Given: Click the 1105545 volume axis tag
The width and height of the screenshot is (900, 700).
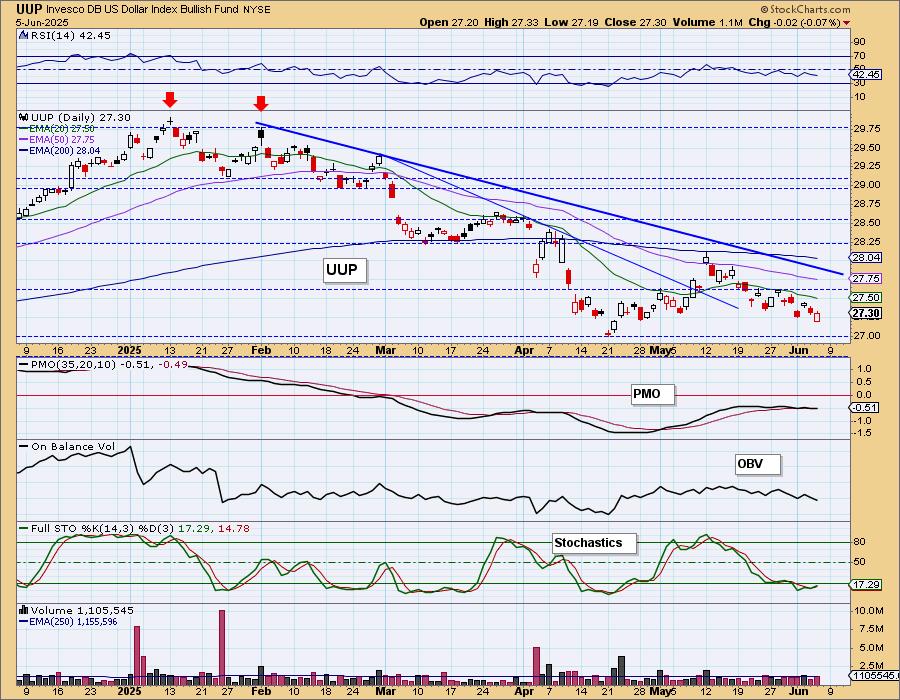Looking at the screenshot, I should (x=875, y=676).
